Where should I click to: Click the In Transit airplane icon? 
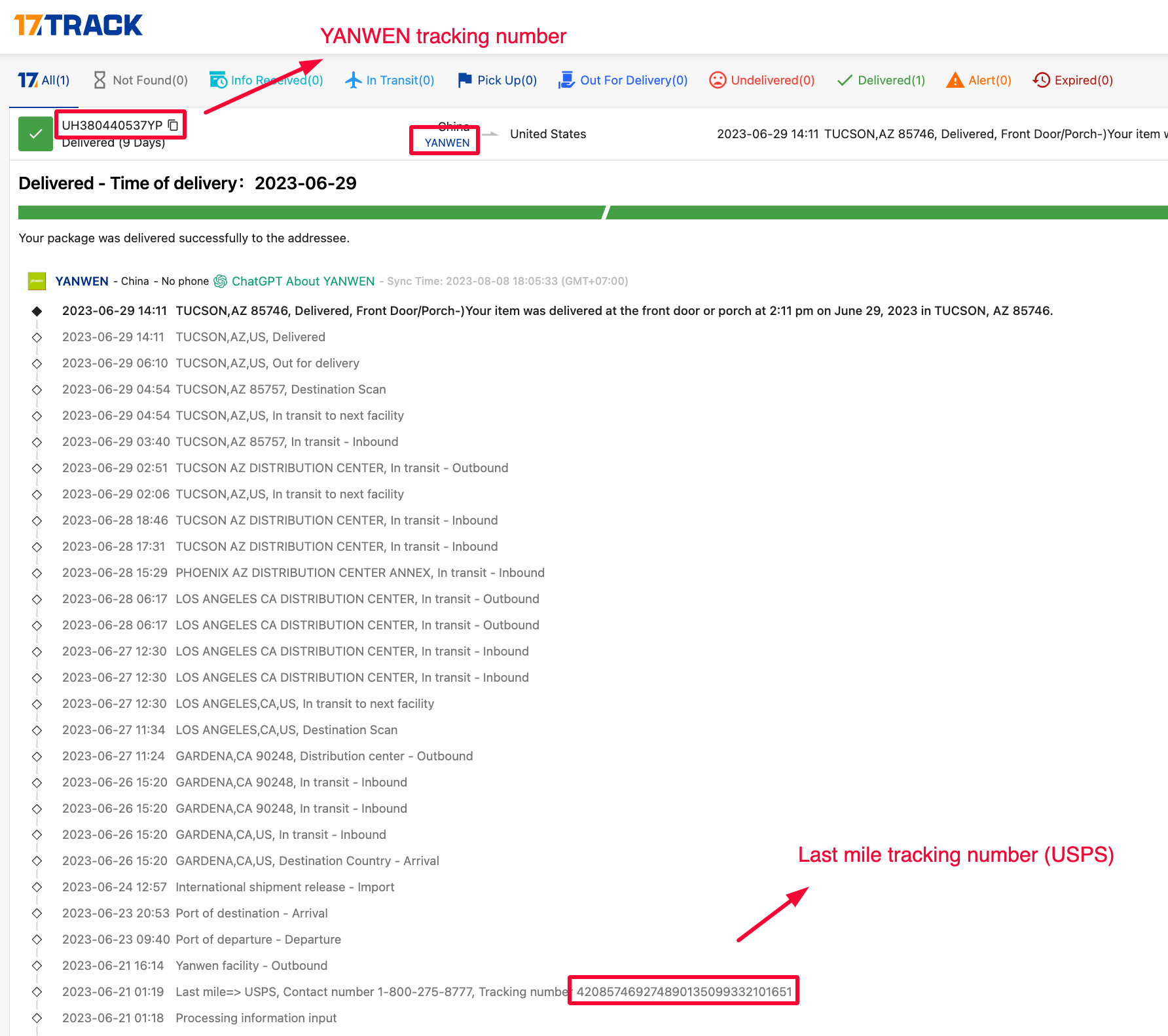[x=354, y=80]
